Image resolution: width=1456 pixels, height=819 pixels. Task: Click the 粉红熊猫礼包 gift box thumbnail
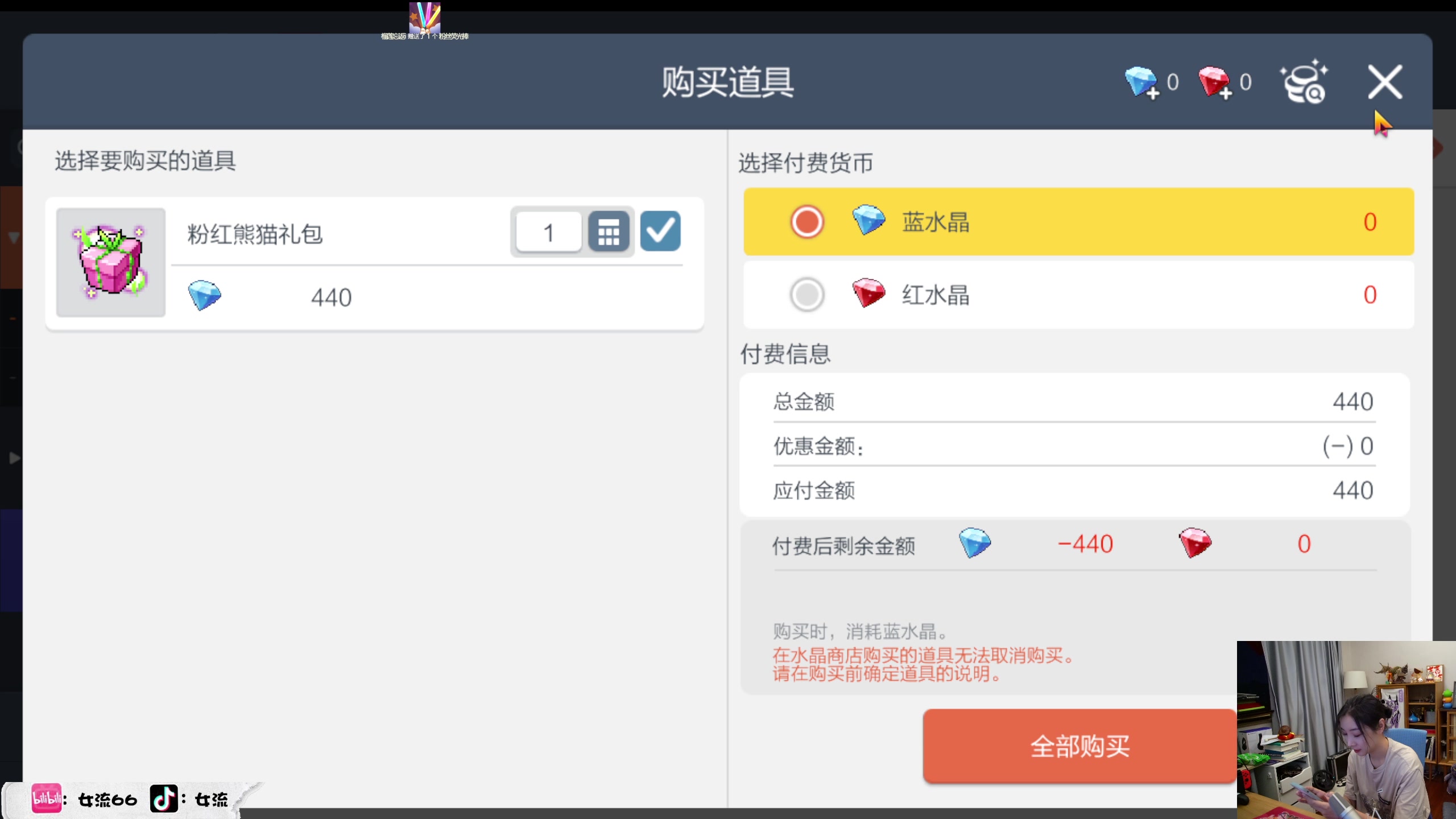[x=111, y=262]
